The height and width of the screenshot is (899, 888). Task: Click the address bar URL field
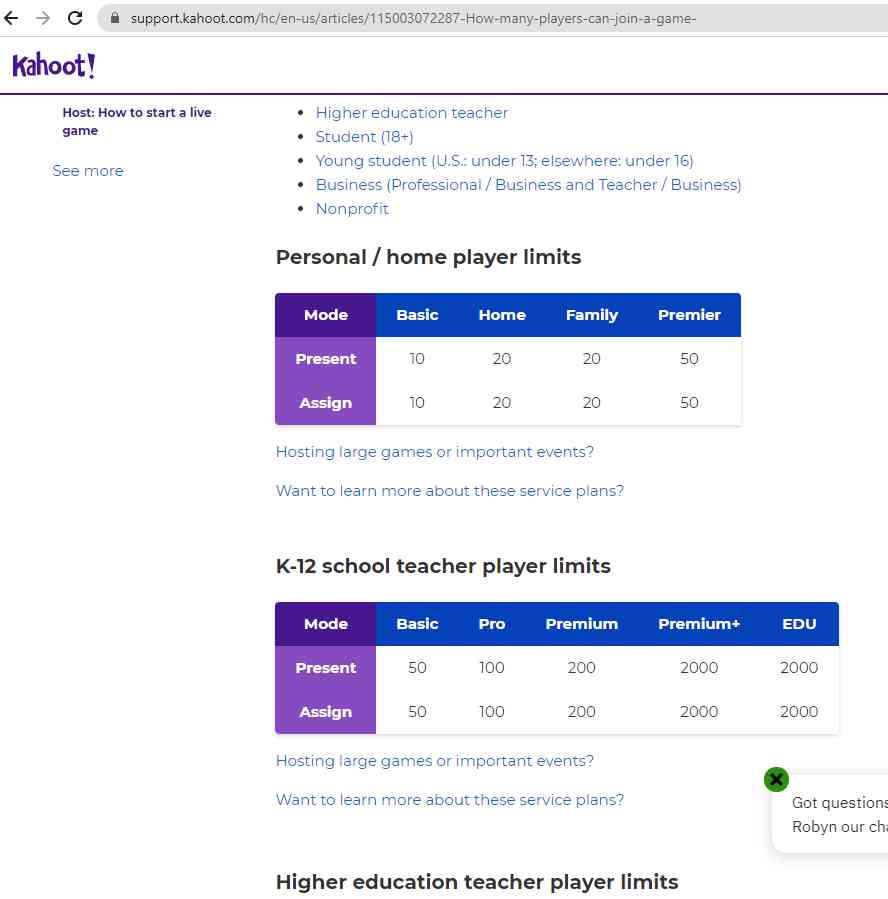(x=450, y=18)
